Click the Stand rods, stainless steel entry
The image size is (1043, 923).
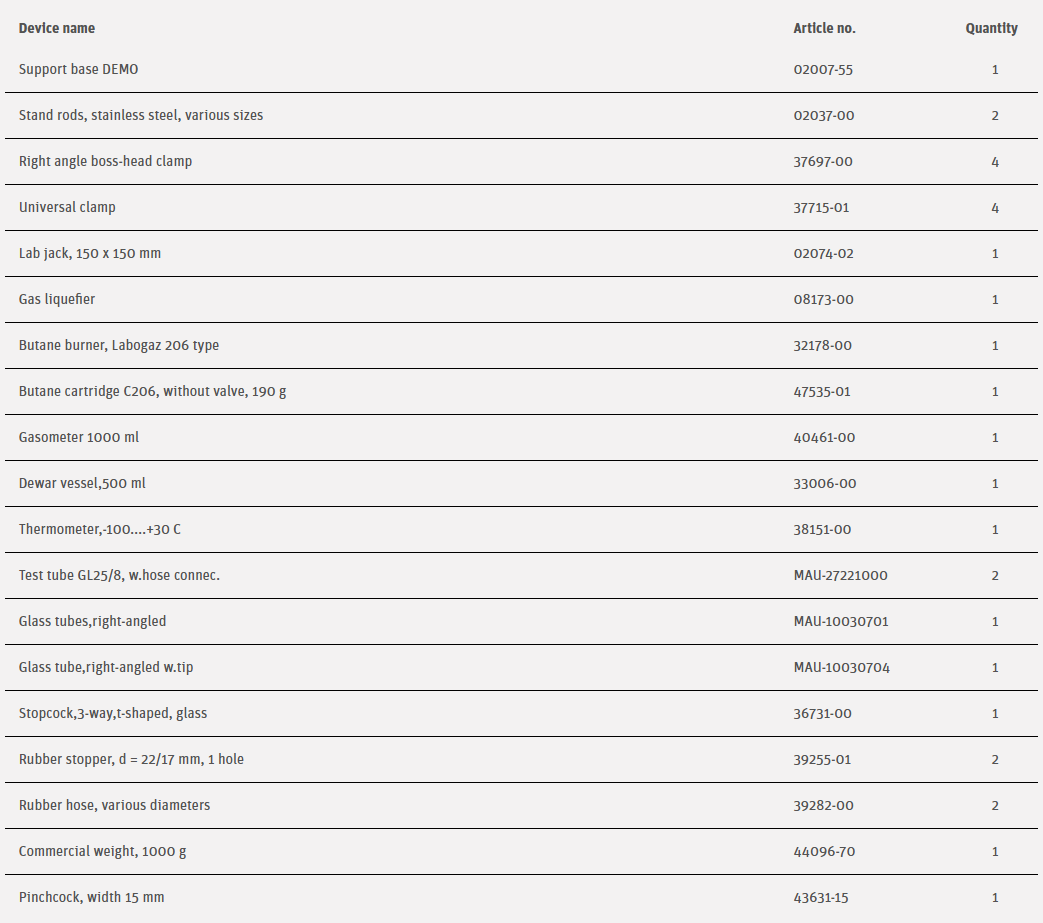[x=141, y=115]
